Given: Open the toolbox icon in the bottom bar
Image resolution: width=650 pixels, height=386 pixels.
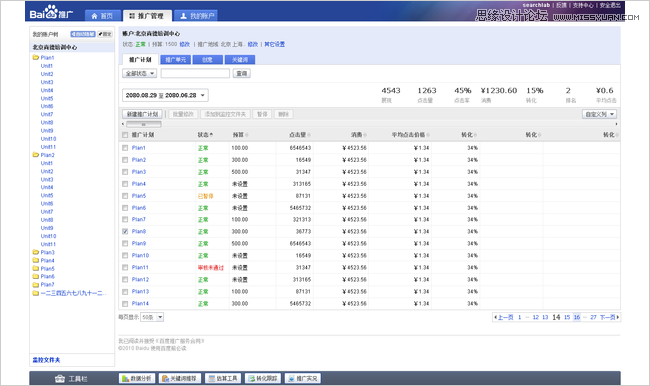Looking at the screenshot, I should point(60,379).
